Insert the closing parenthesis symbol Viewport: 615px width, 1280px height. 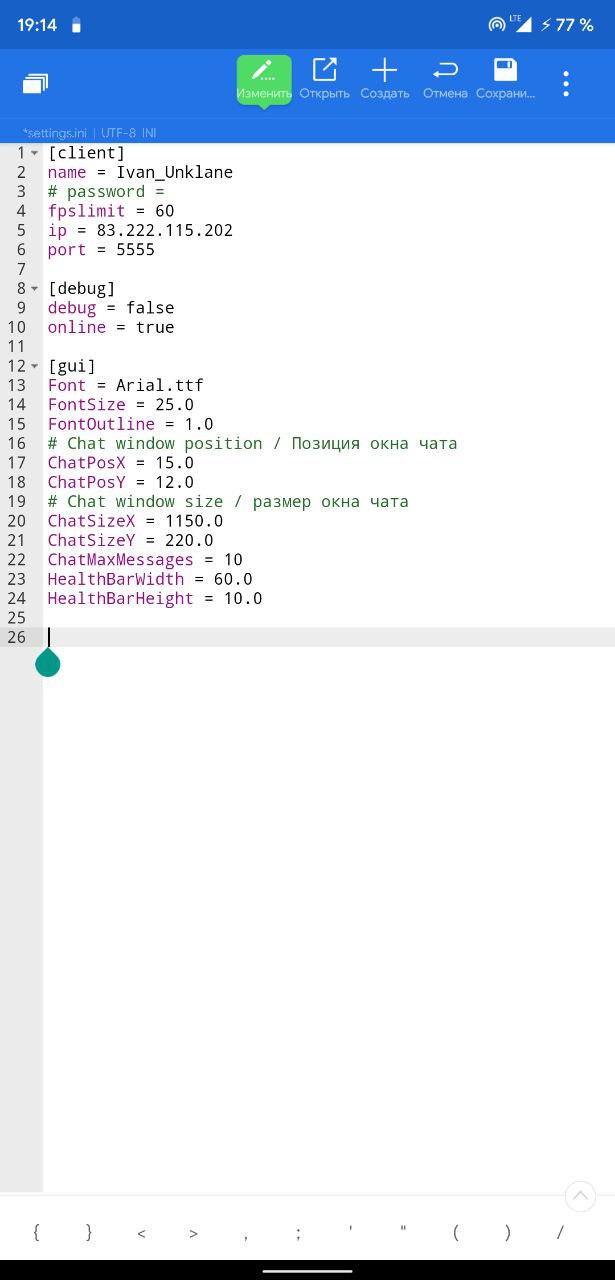click(508, 1233)
